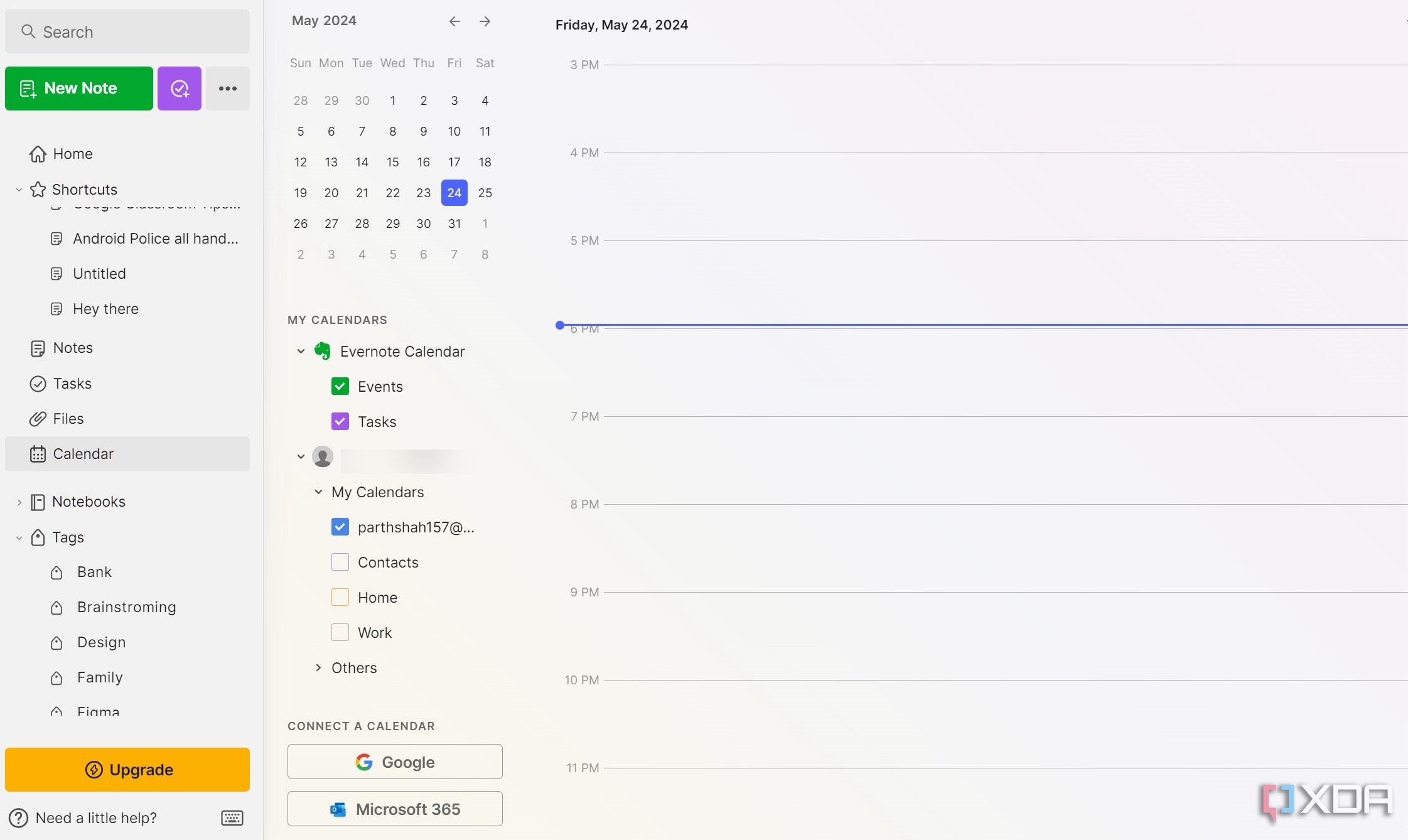Expand the Others section
The height and width of the screenshot is (840, 1408).
click(318, 667)
